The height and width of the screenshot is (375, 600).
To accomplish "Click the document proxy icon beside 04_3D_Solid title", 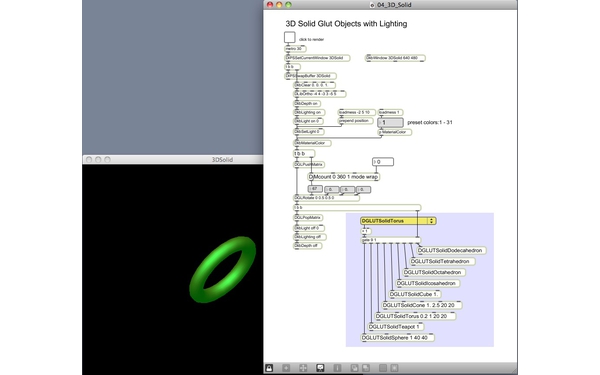I will click(372, 5).
